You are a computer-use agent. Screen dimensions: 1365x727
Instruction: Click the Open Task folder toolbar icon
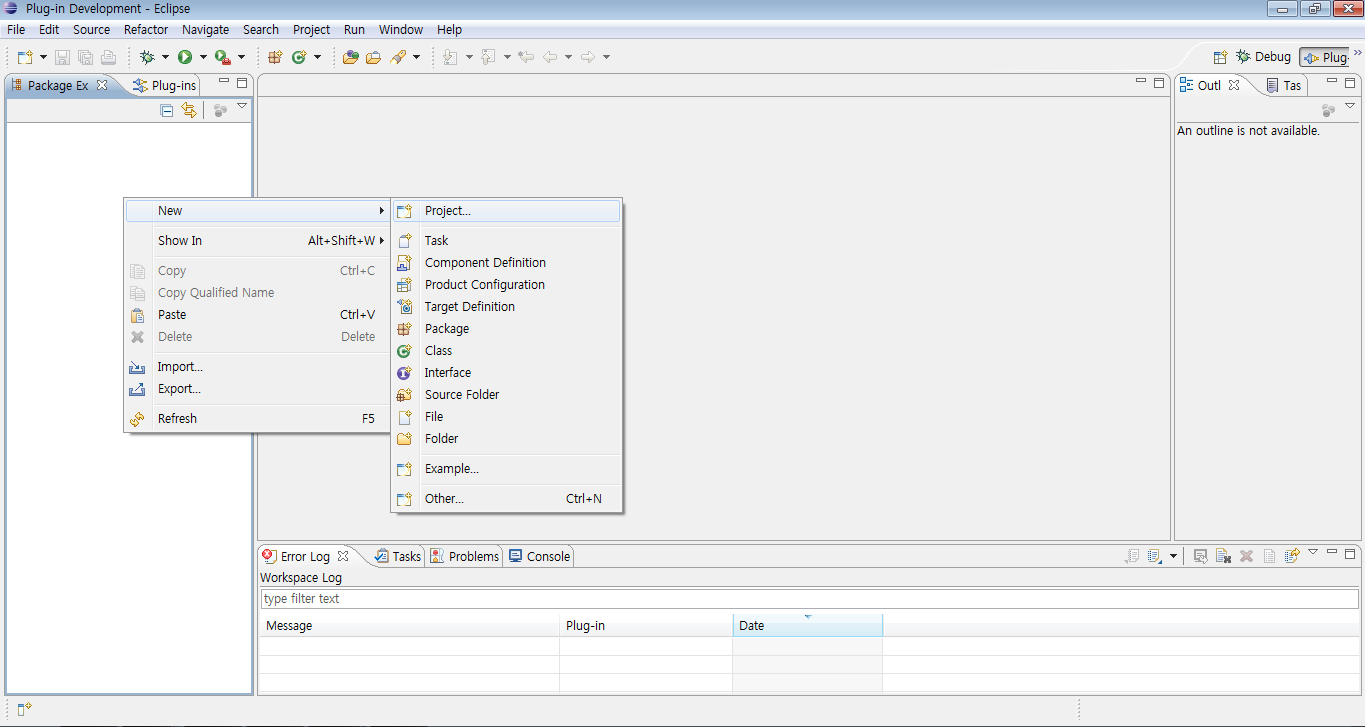373,57
